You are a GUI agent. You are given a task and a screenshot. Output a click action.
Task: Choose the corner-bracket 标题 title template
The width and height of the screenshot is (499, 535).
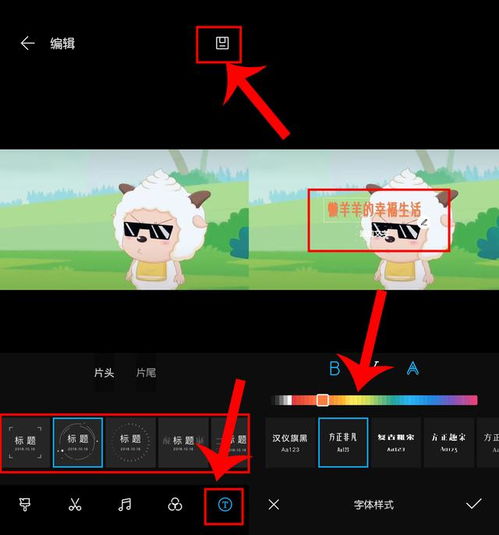[25, 443]
